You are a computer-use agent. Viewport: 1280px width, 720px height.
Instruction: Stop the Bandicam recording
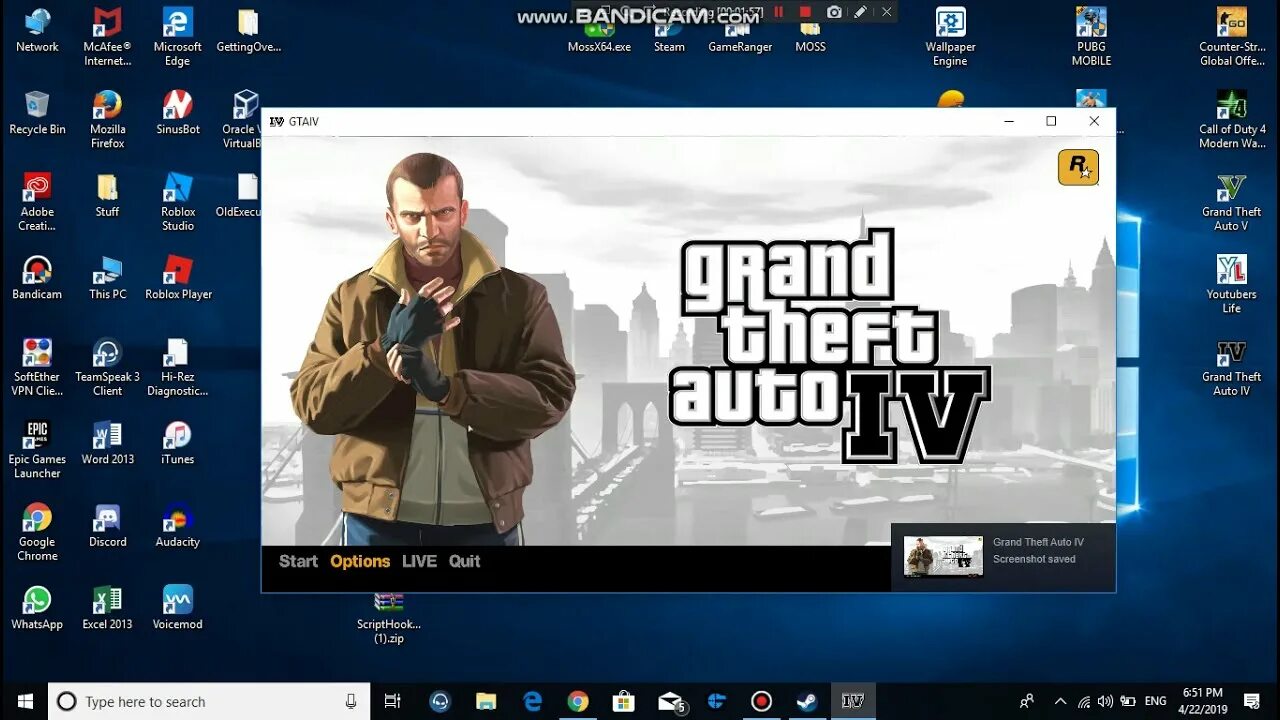pos(805,12)
